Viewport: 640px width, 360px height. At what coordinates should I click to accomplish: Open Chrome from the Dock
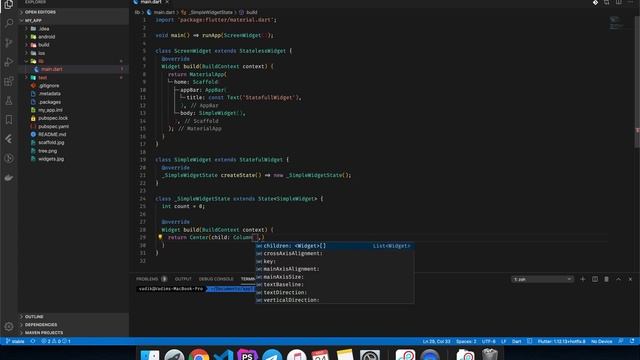[x=199, y=355]
